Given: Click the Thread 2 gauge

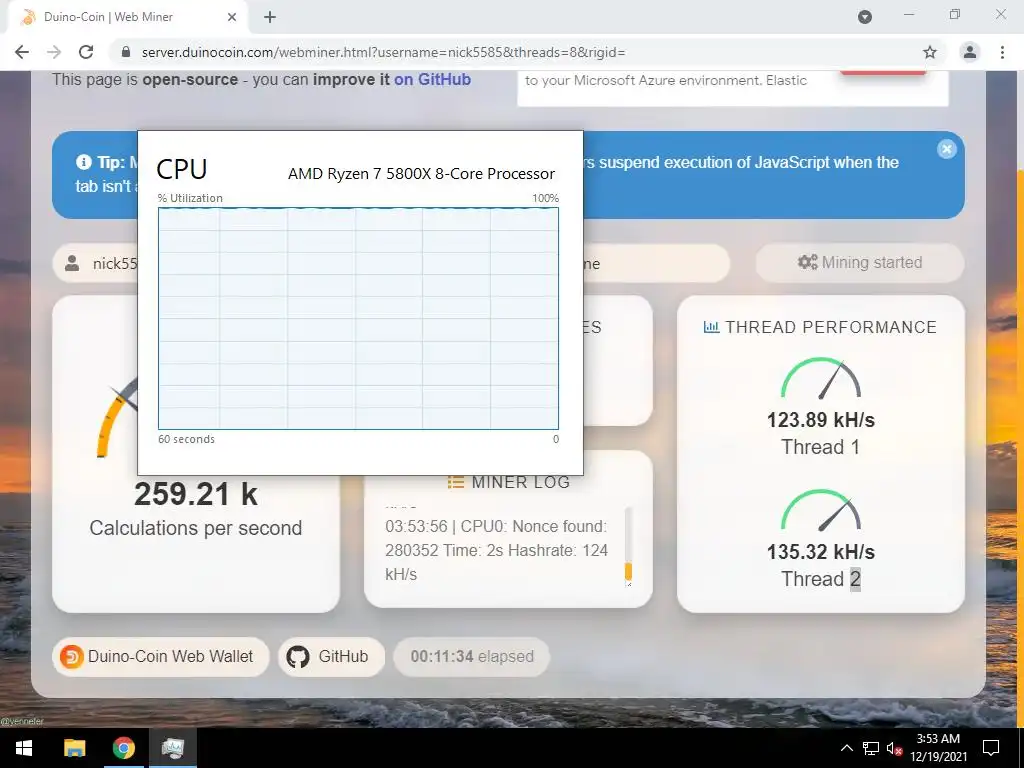Looking at the screenshot, I should [x=821, y=510].
